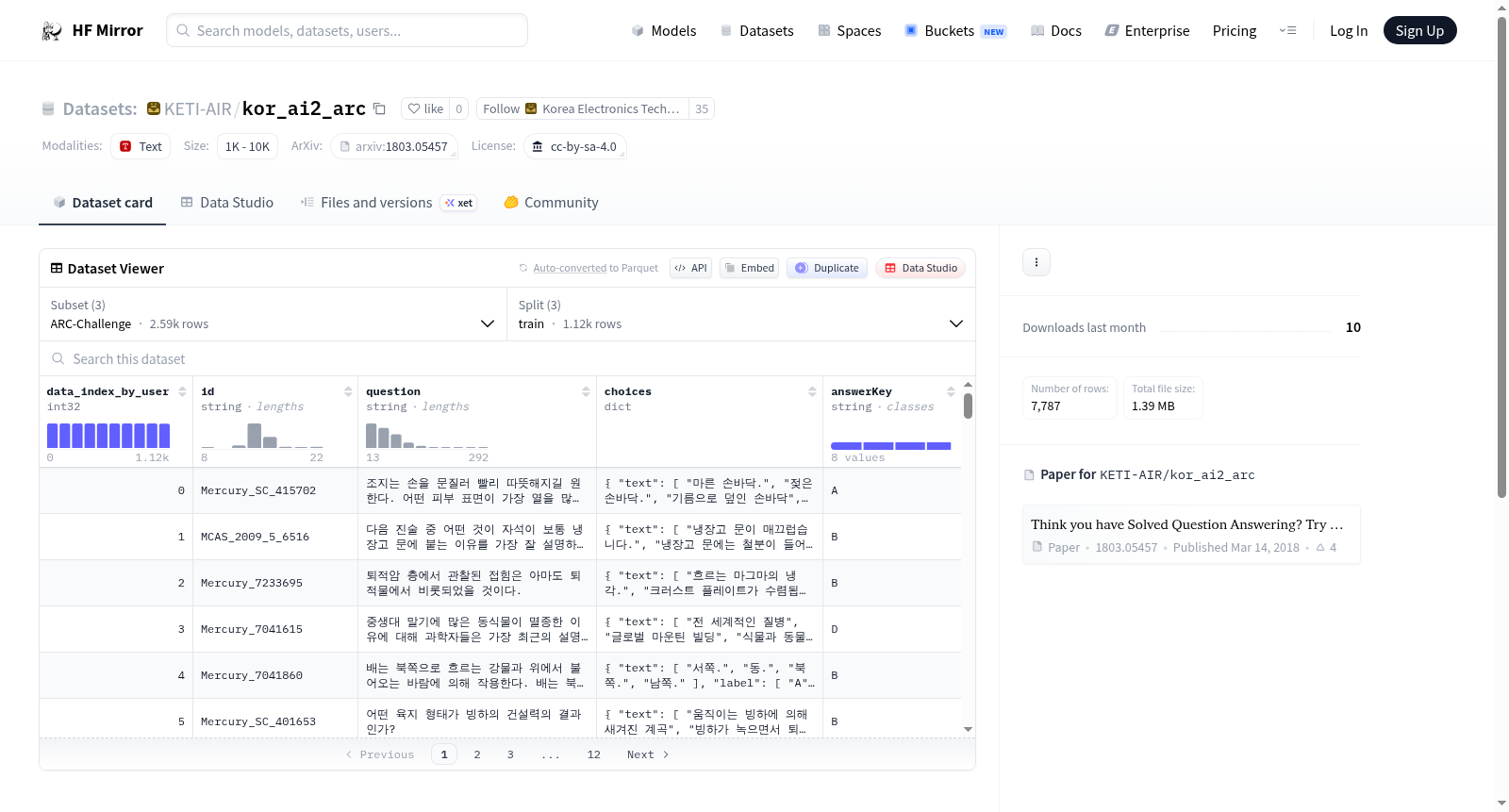This screenshot has height=812, width=1509.
Task: Click the answerKey classes distribution bar
Action: click(891, 446)
